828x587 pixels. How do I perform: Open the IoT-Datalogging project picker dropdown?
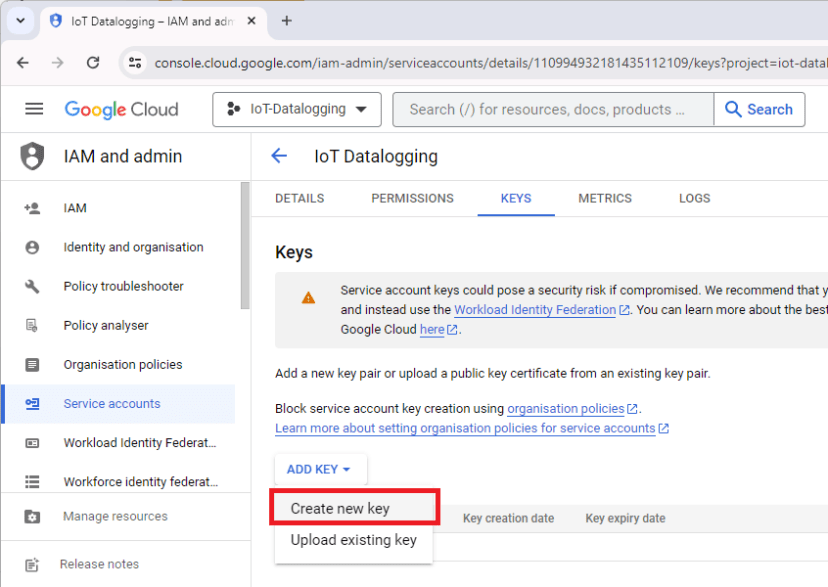[296, 110]
